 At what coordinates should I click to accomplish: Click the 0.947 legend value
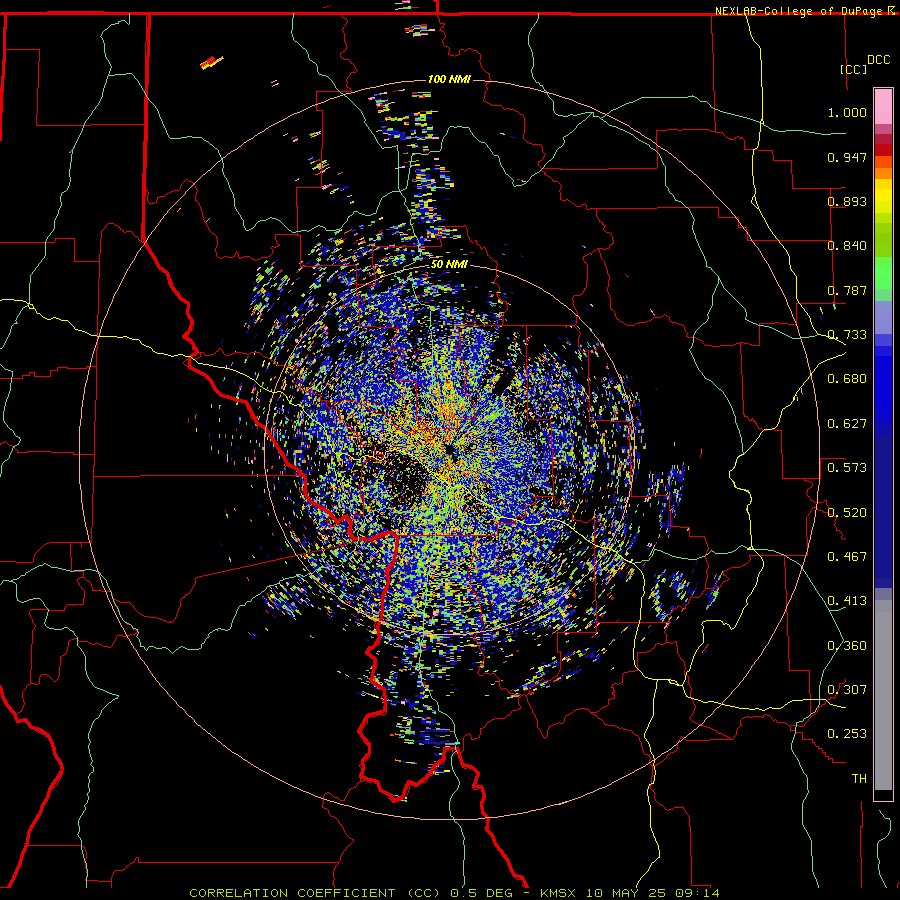[x=847, y=157]
